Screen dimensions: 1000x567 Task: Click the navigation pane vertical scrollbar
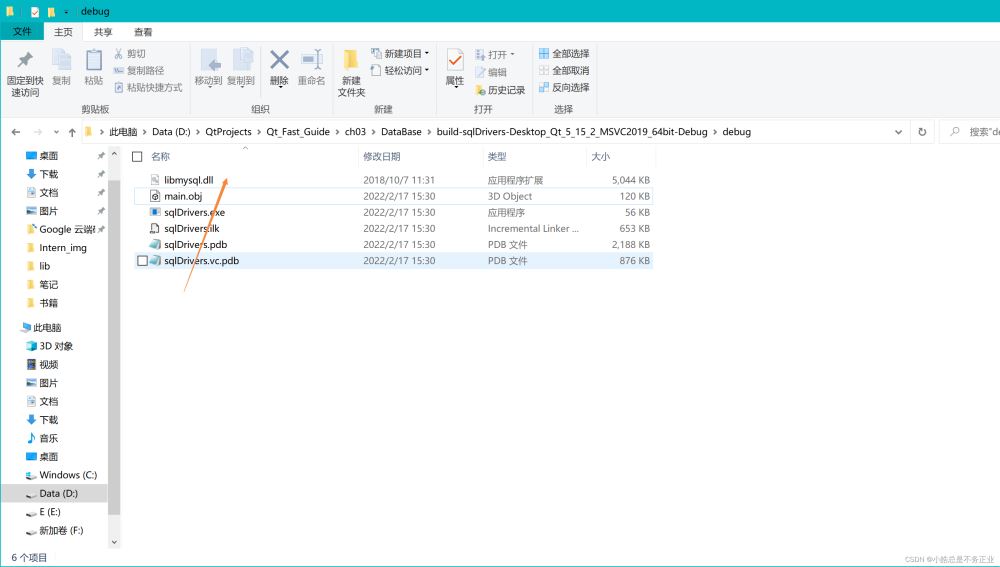(x=114, y=330)
